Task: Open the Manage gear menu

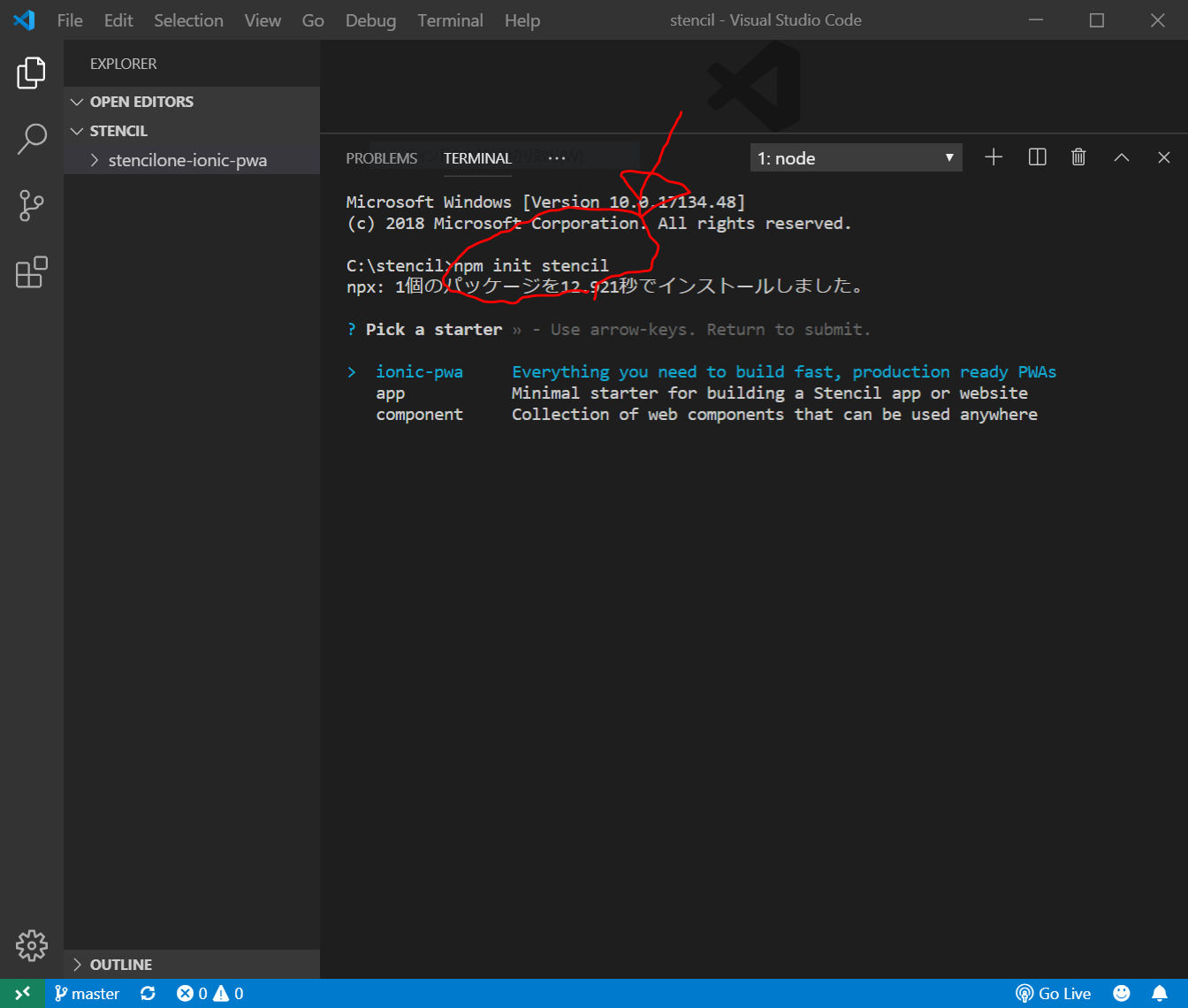Action: point(31,945)
